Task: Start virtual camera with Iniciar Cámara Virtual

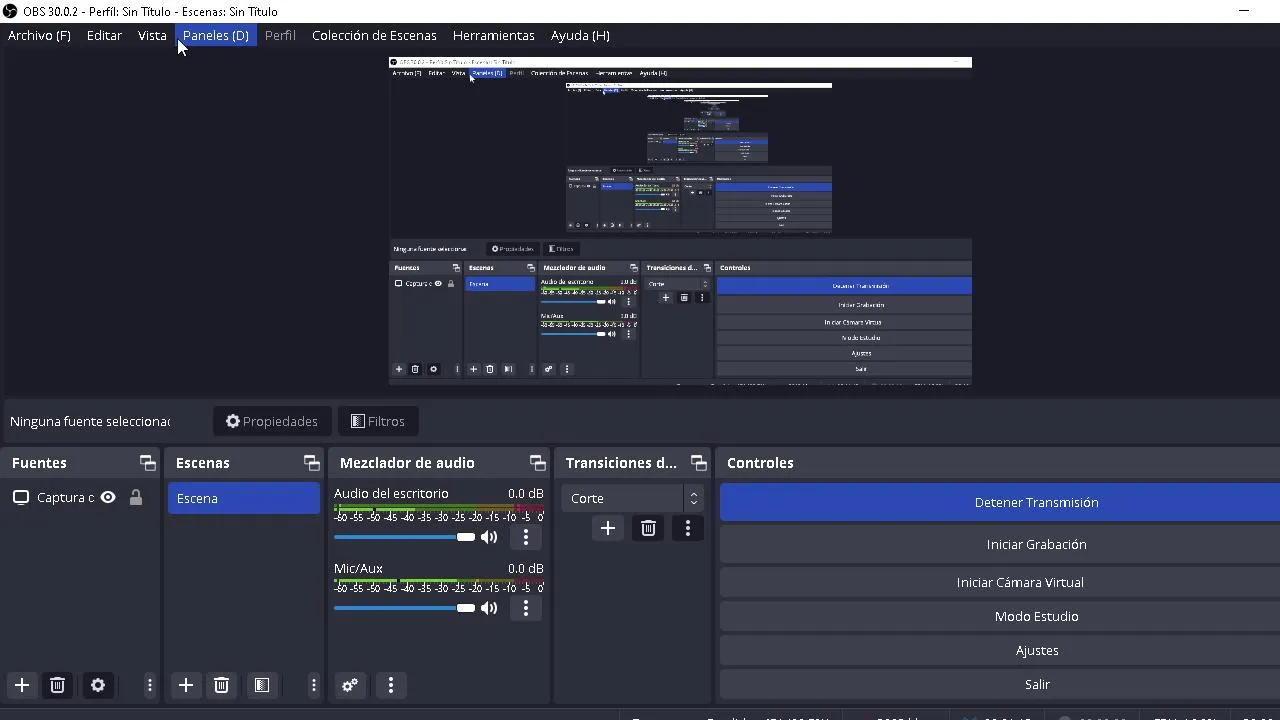Action: pos(1000,582)
